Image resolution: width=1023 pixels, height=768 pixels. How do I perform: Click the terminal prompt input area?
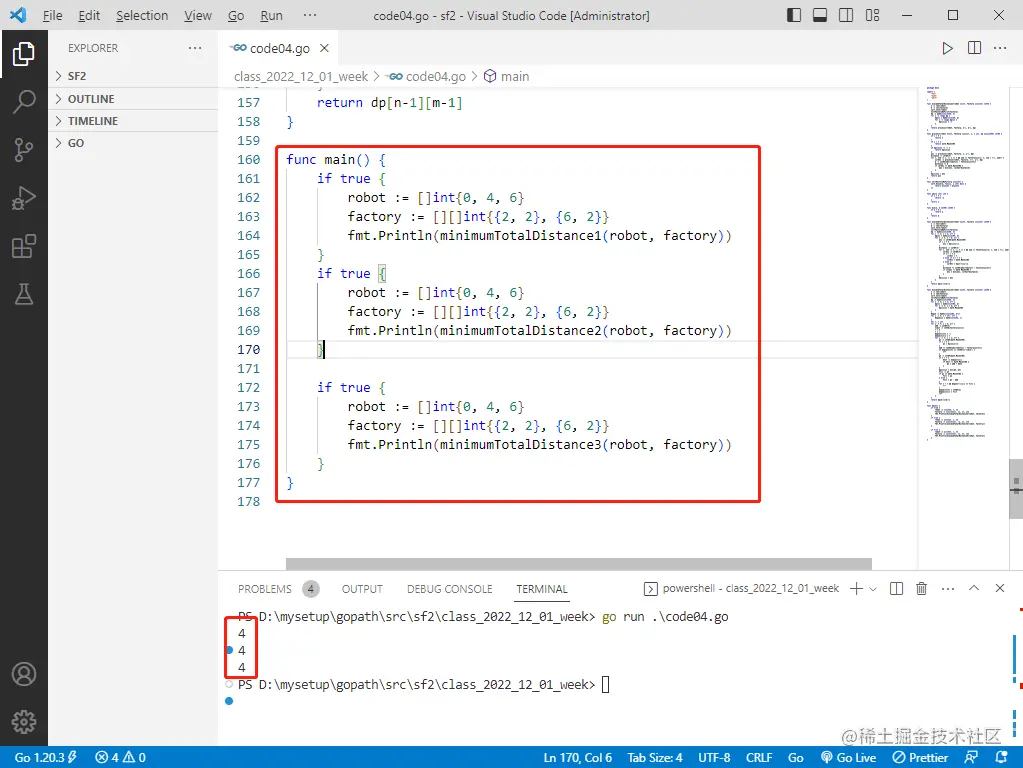tap(605, 684)
